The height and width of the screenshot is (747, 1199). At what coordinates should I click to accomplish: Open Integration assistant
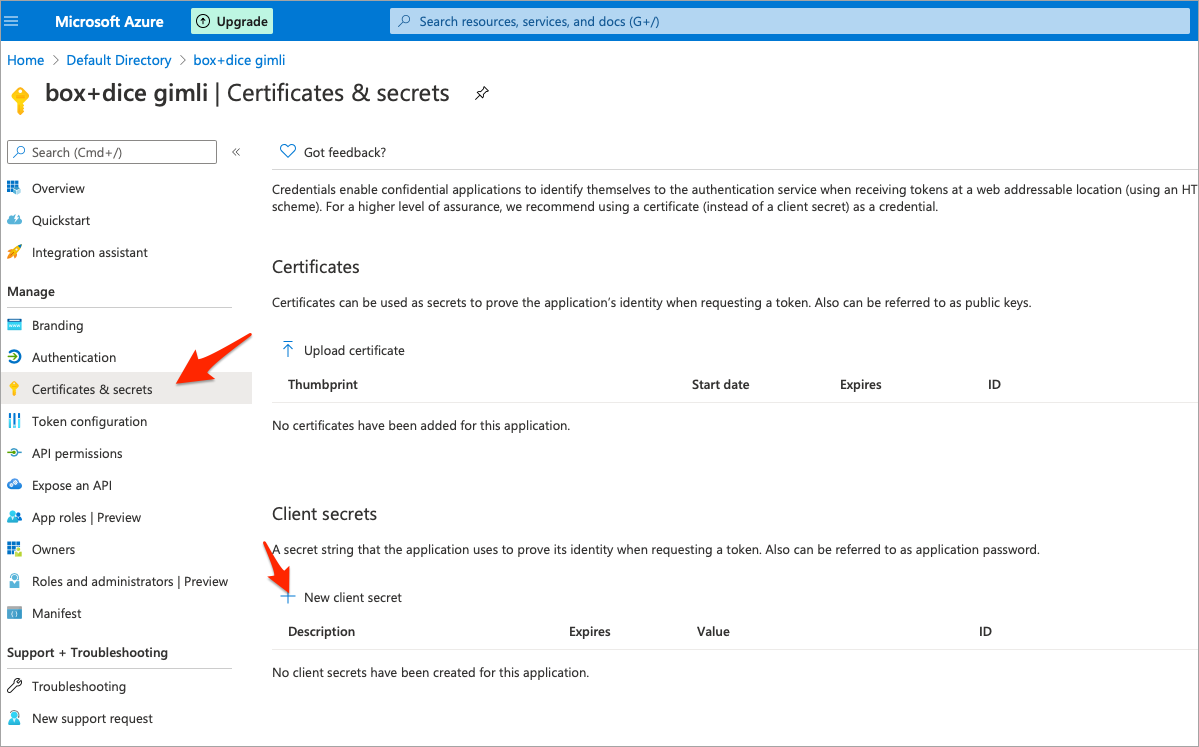(89, 252)
